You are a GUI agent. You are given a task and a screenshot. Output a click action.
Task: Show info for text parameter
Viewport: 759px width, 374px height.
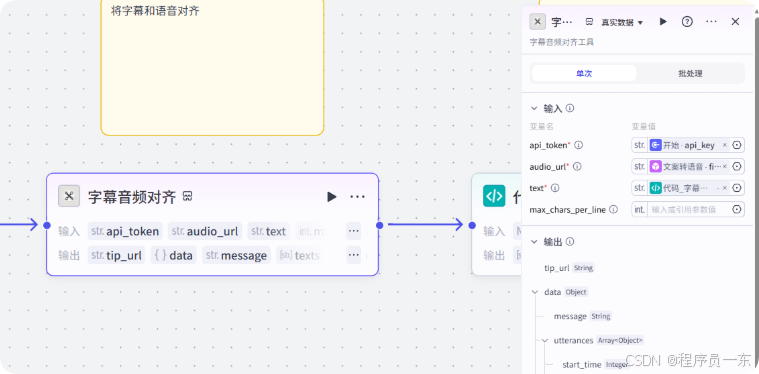(555, 188)
